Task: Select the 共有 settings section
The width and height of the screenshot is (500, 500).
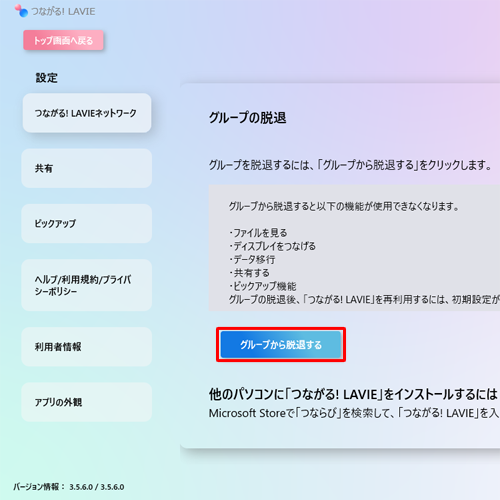Action: 87,168
